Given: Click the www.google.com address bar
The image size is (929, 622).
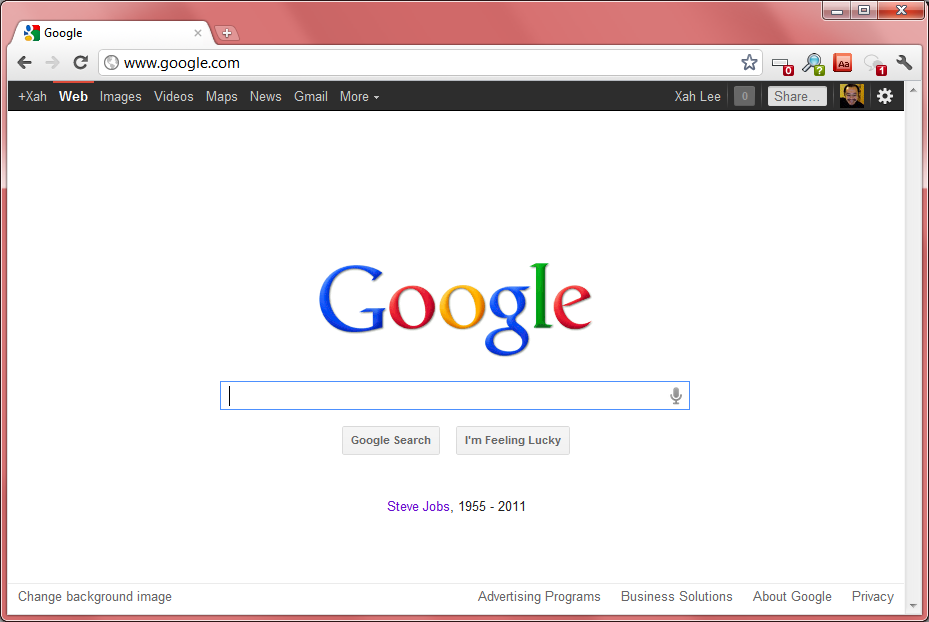Looking at the screenshot, I should click(x=430, y=63).
